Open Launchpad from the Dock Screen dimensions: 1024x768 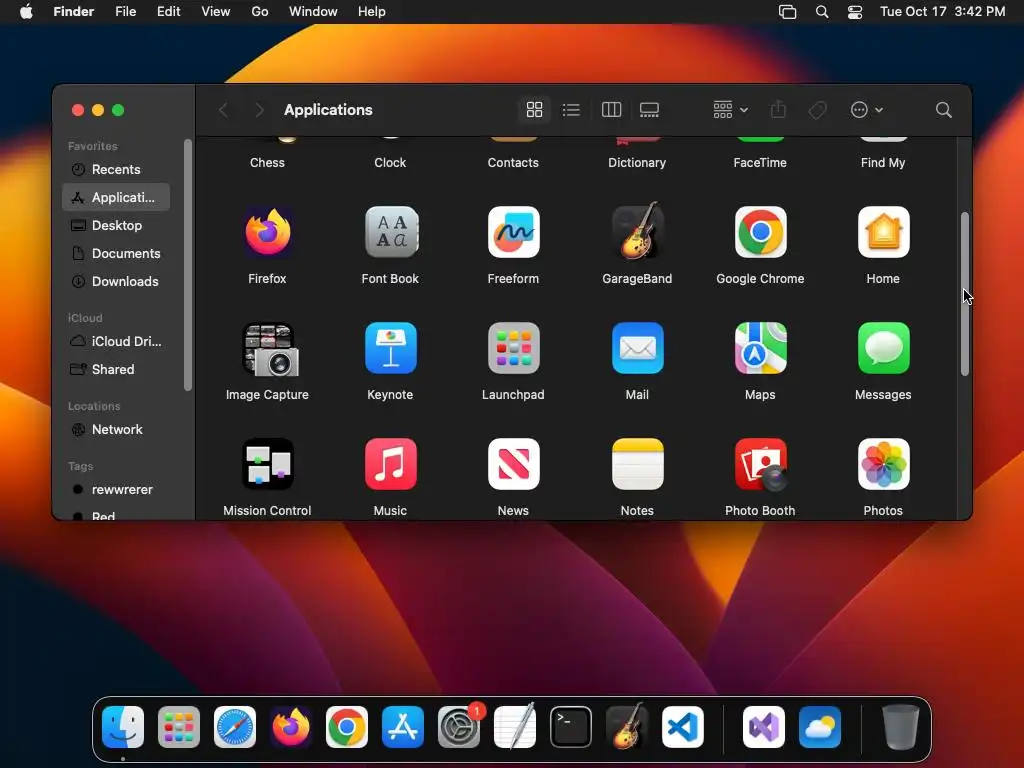click(x=179, y=727)
